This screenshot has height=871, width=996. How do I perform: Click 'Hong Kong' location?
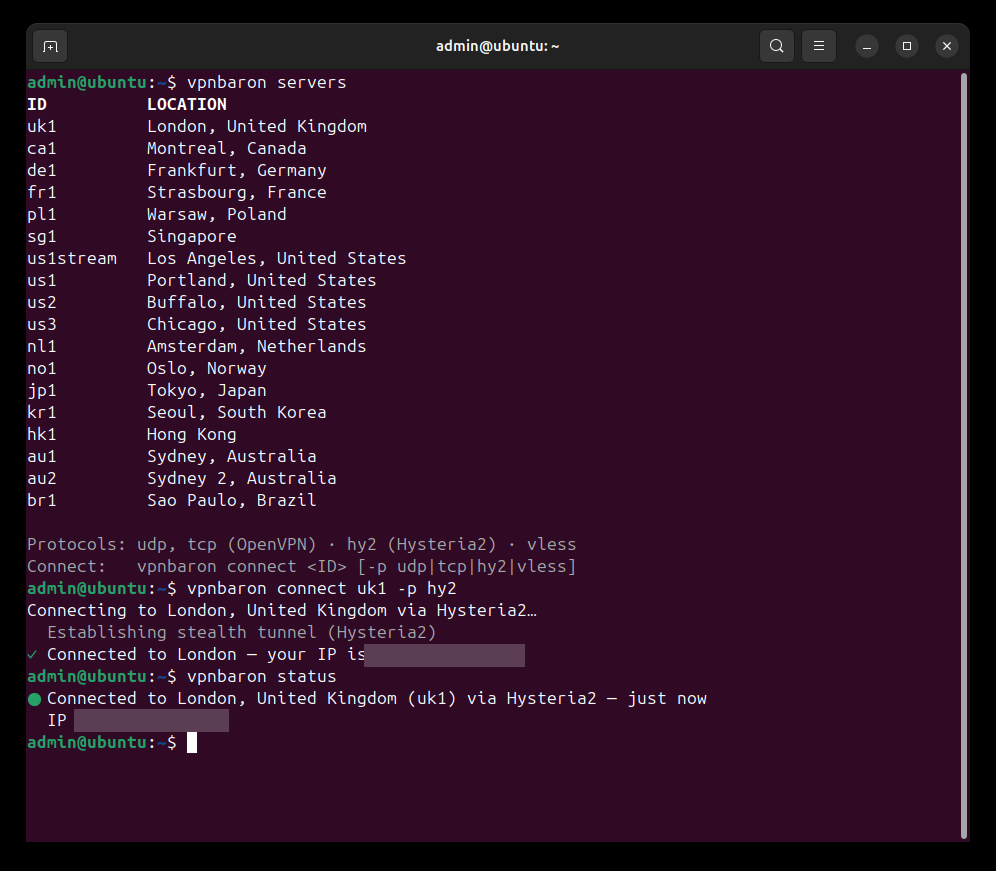click(192, 435)
